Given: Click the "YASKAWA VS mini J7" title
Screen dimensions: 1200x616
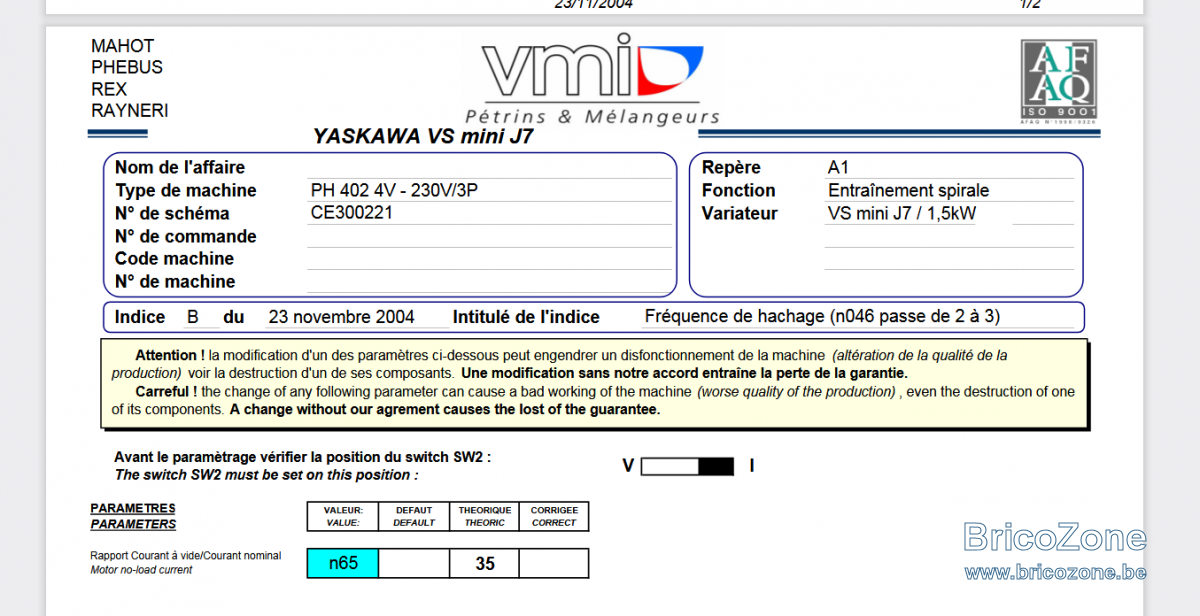Looking at the screenshot, I should pos(423,137).
